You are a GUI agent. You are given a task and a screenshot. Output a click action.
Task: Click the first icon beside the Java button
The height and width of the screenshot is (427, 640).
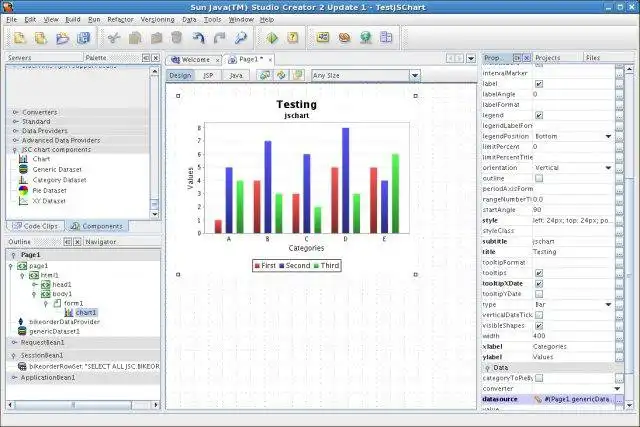coord(265,75)
